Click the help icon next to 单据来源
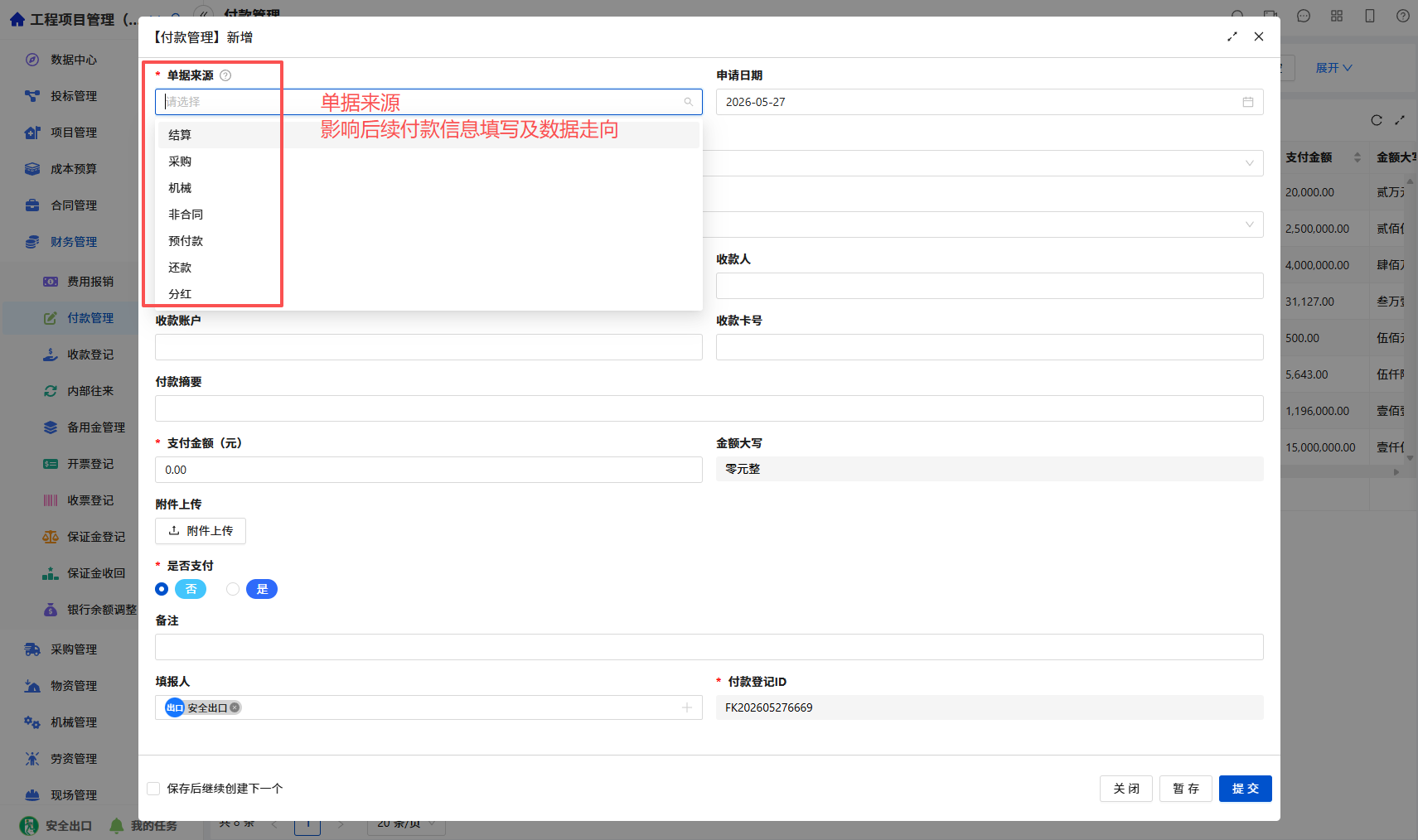Viewport: 1418px width, 840px height. pos(225,75)
